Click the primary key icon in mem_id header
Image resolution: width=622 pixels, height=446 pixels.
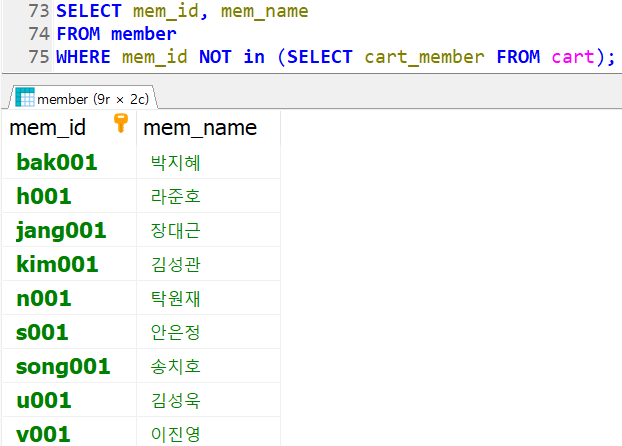[x=121, y=123]
